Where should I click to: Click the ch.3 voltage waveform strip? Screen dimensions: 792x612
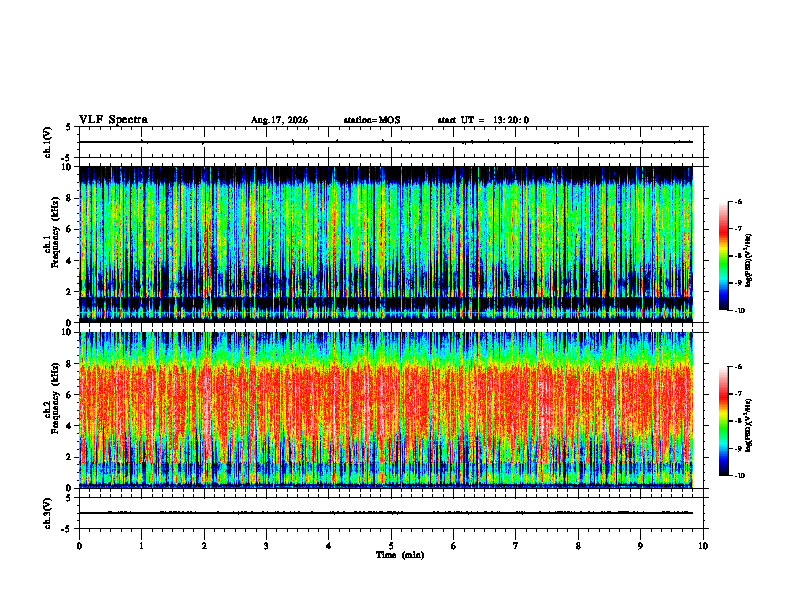tap(391, 513)
